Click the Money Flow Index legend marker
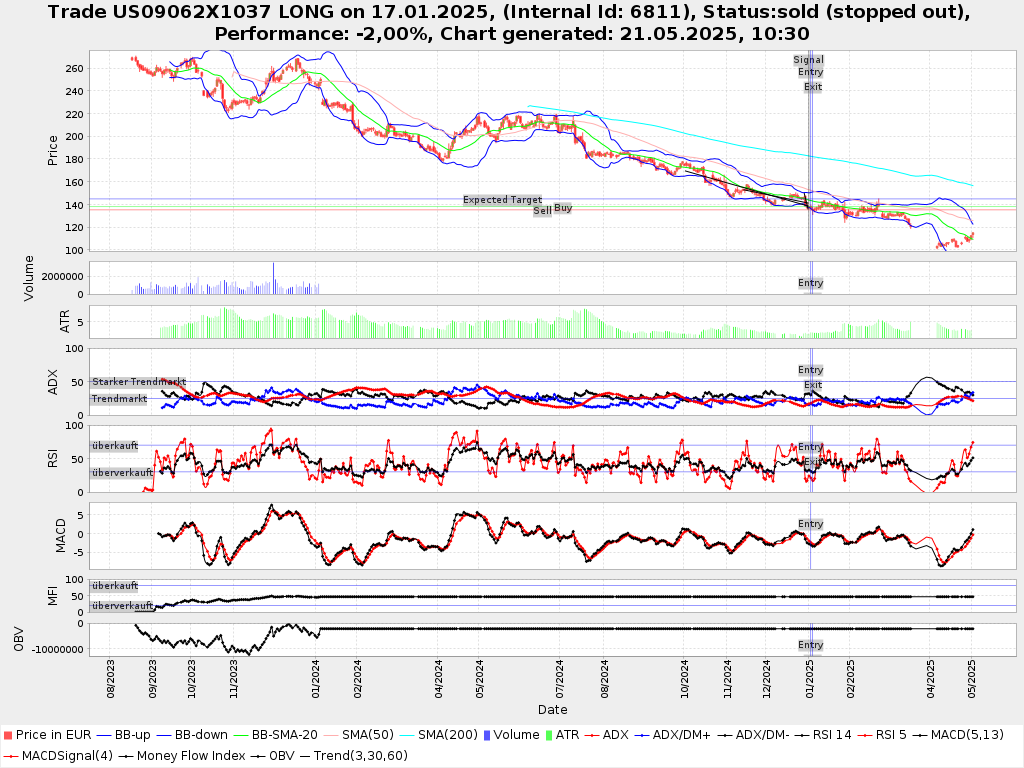The height and width of the screenshot is (768, 1024). [x=127, y=755]
